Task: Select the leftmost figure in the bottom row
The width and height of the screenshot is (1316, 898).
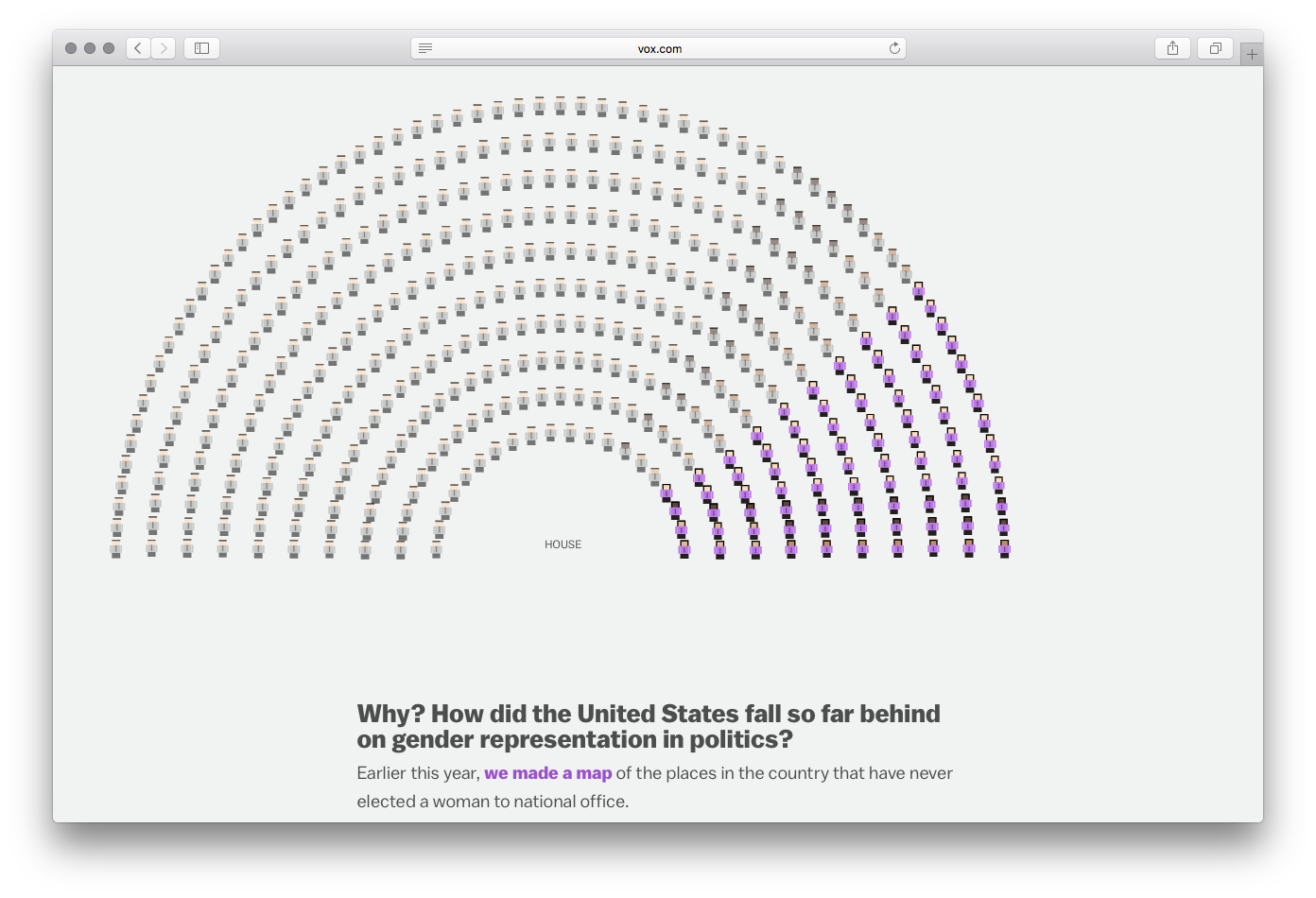Action: click(115, 548)
